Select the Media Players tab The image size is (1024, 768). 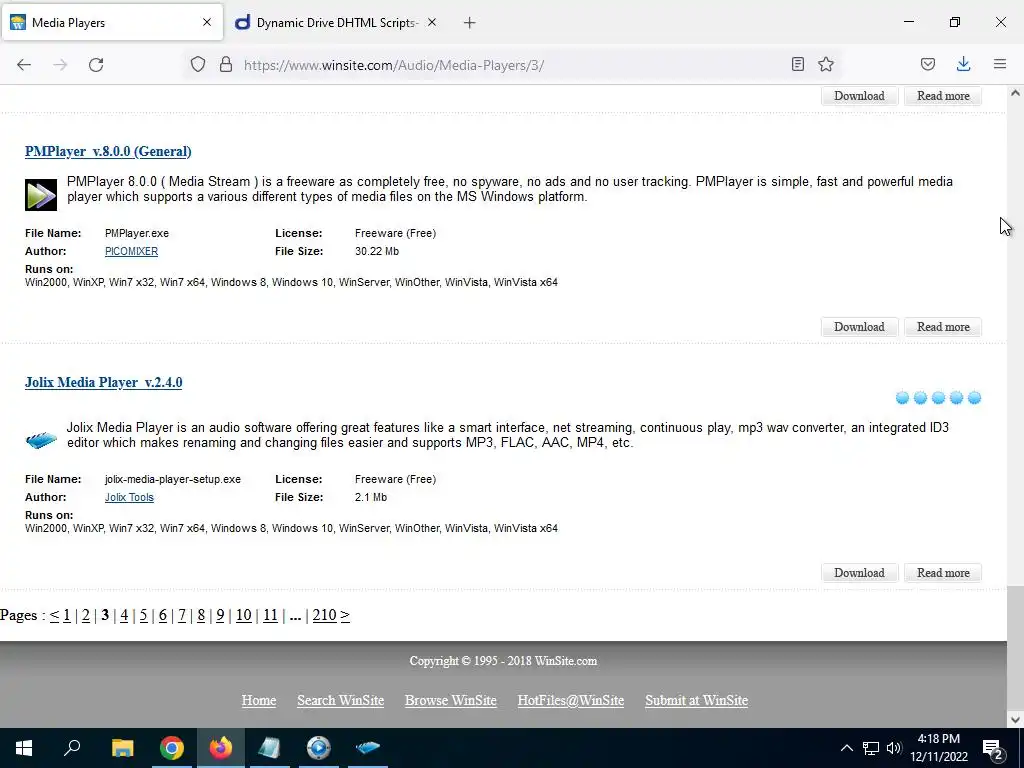(112, 23)
